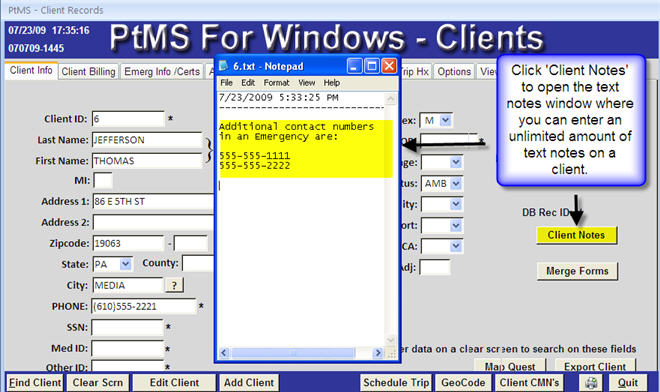The width and height of the screenshot is (660, 392).
Task: Click the printer icon button
Action: point(591,383)
